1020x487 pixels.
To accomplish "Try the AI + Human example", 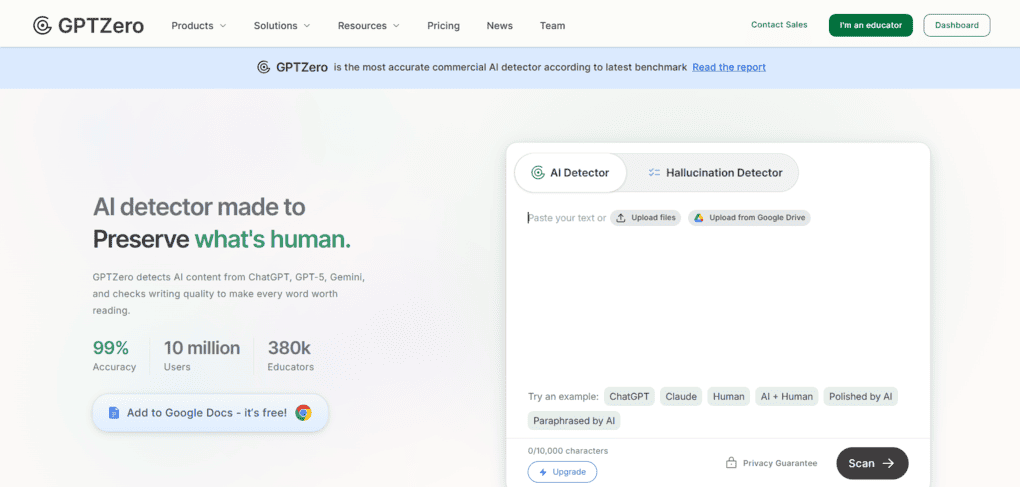I will (786, 397).
